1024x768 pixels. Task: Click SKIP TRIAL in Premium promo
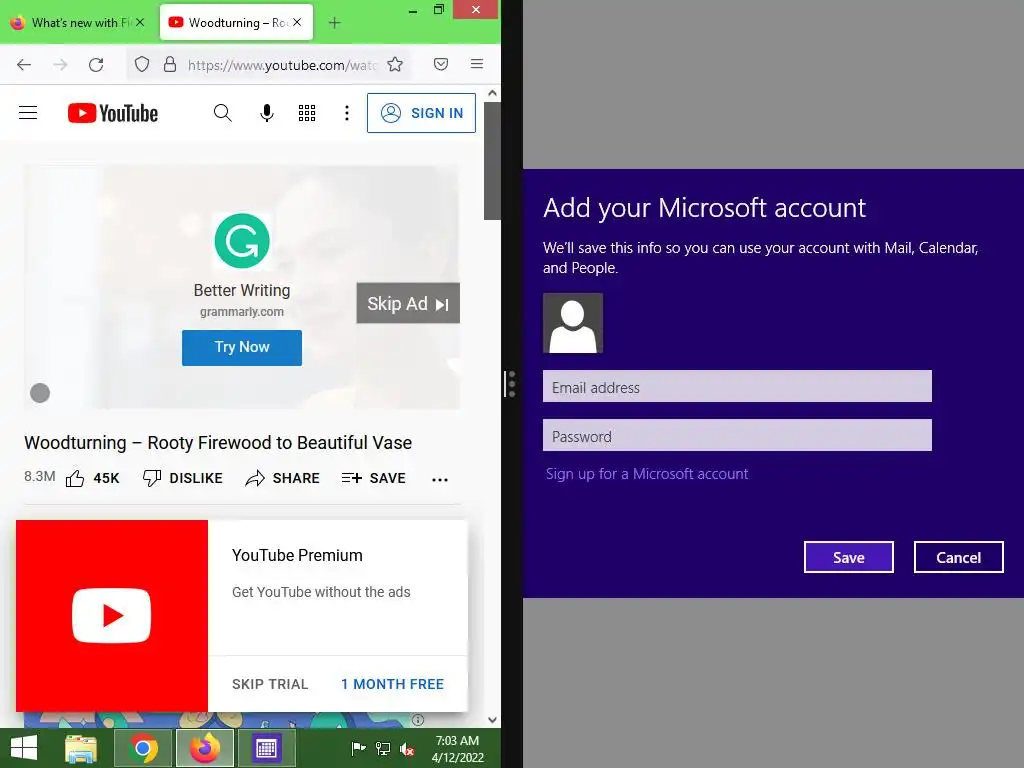pyautogui.click(x=270, y=684)
